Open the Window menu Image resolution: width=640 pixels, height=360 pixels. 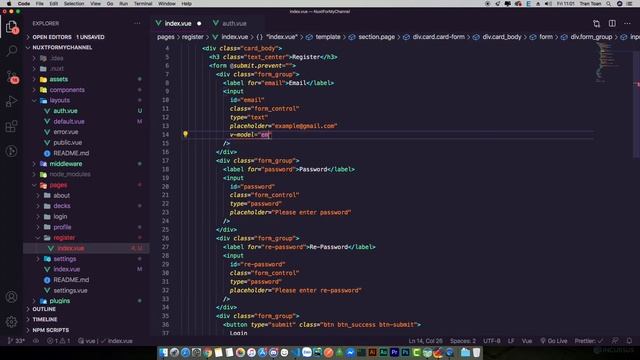(167, 4)
